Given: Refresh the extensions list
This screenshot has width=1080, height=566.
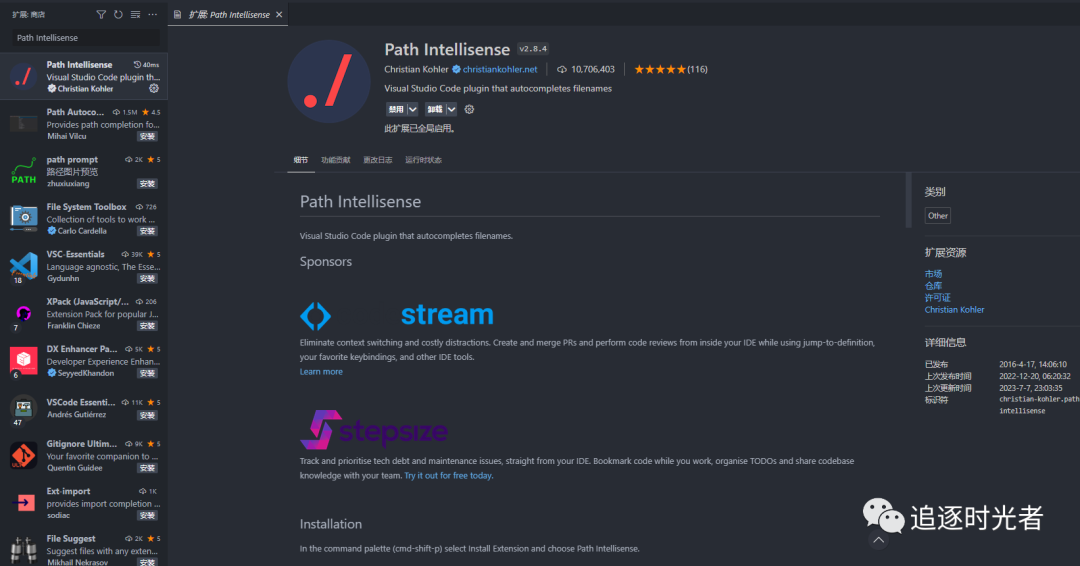Looking at the screenshot, I should 118,14.
